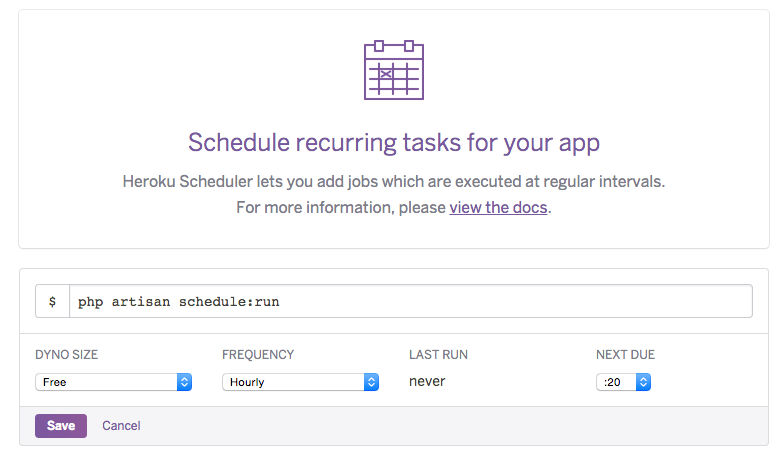Click the purple calendar scheduler icon

[x=394, y=70]
